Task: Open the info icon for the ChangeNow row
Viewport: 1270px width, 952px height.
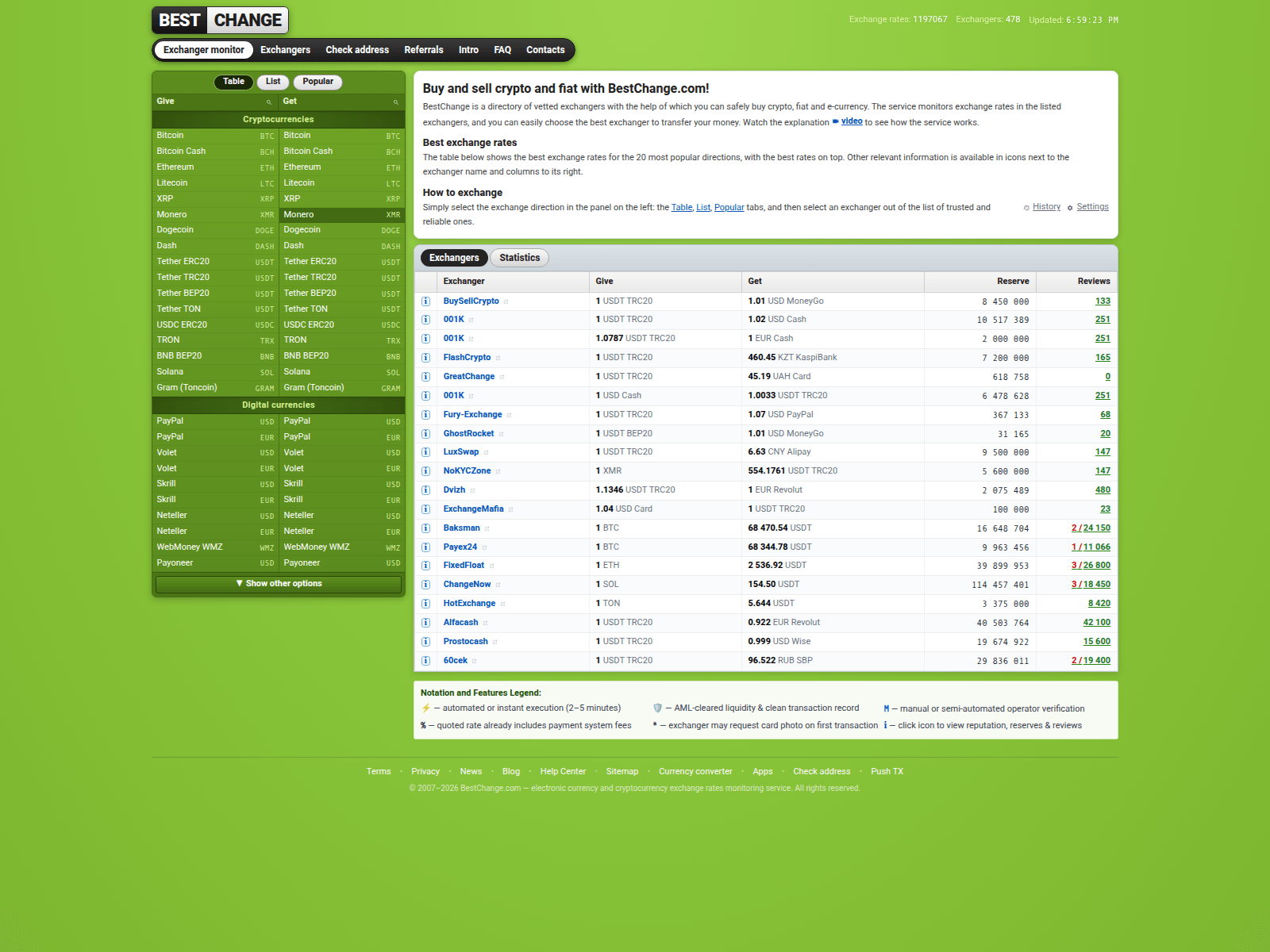Action: pyautogui.click(x=425, y=585)
